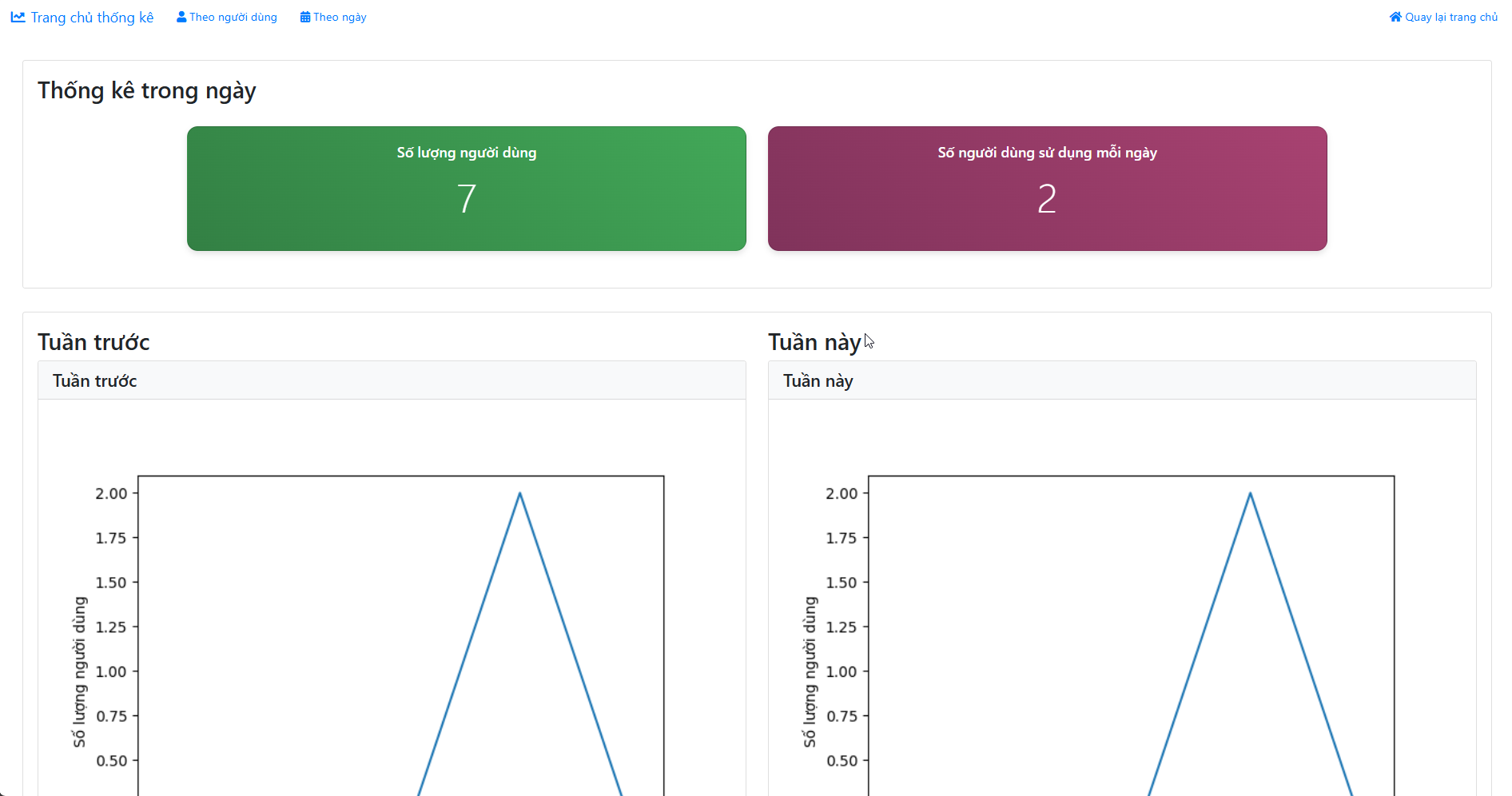Click the large Tuần trước section heading
Image resolution: width=1512 pixels, height=796 pixels.
click(x=94, y=342)
